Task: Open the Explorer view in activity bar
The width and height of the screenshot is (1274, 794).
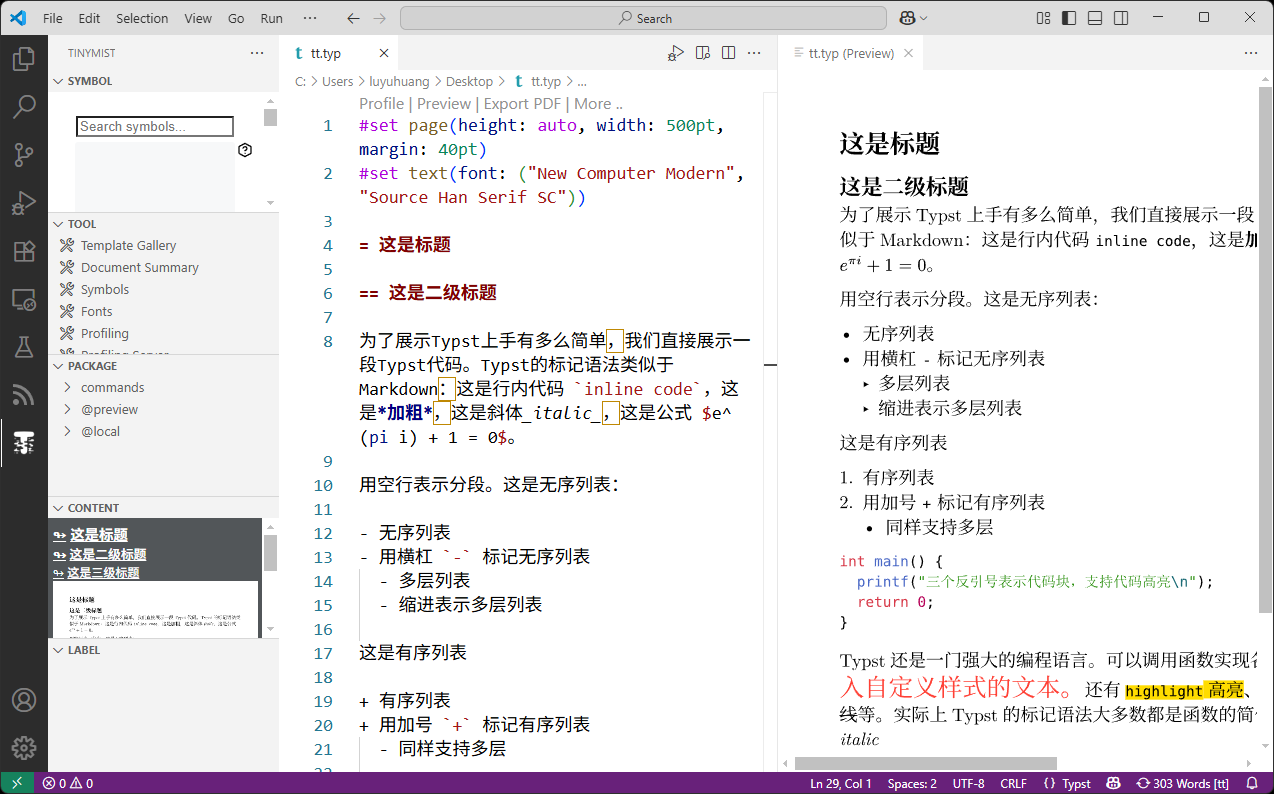Action: [x=24, y=60]
